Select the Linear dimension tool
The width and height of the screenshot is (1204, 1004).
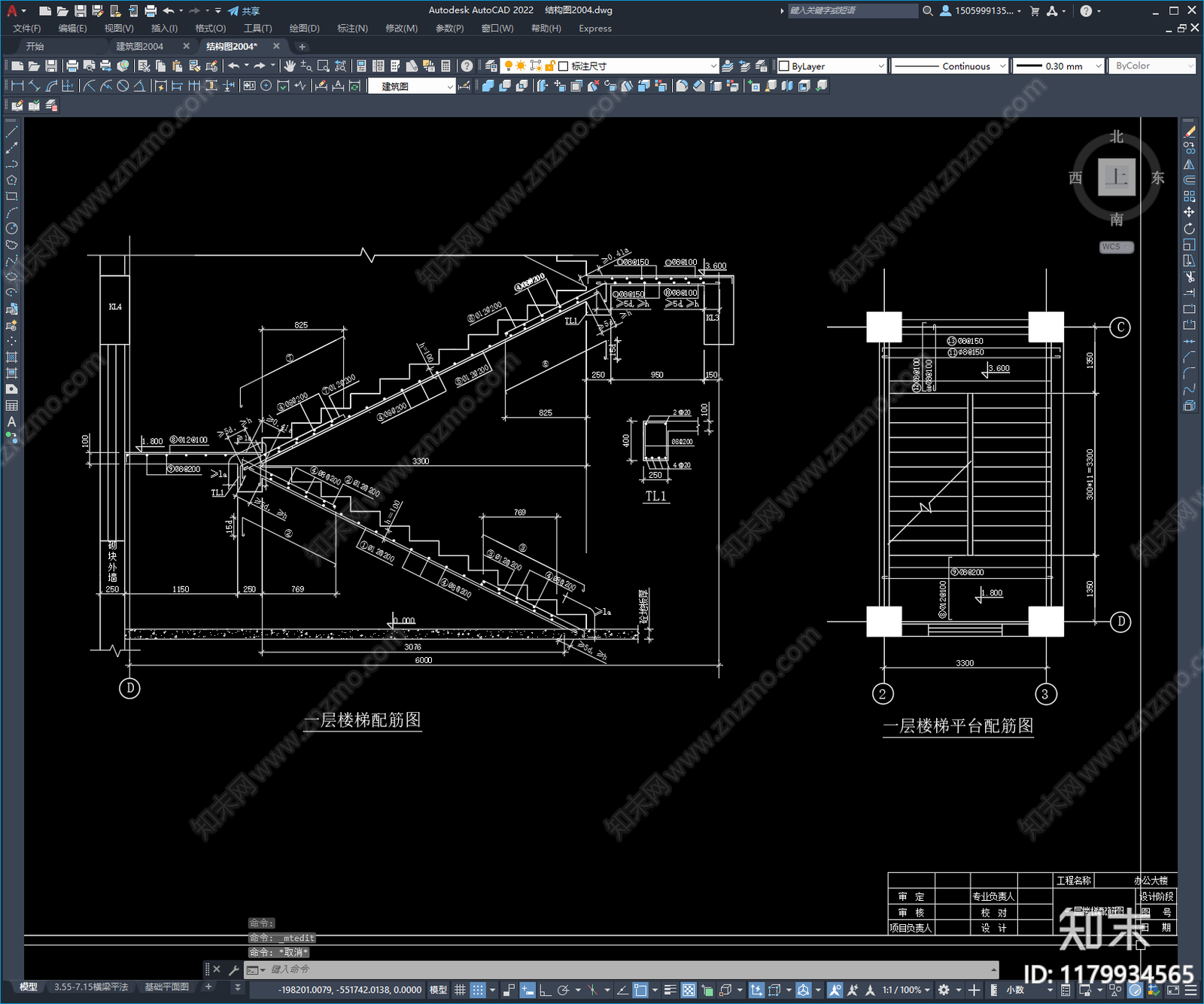tap(17, 86)
